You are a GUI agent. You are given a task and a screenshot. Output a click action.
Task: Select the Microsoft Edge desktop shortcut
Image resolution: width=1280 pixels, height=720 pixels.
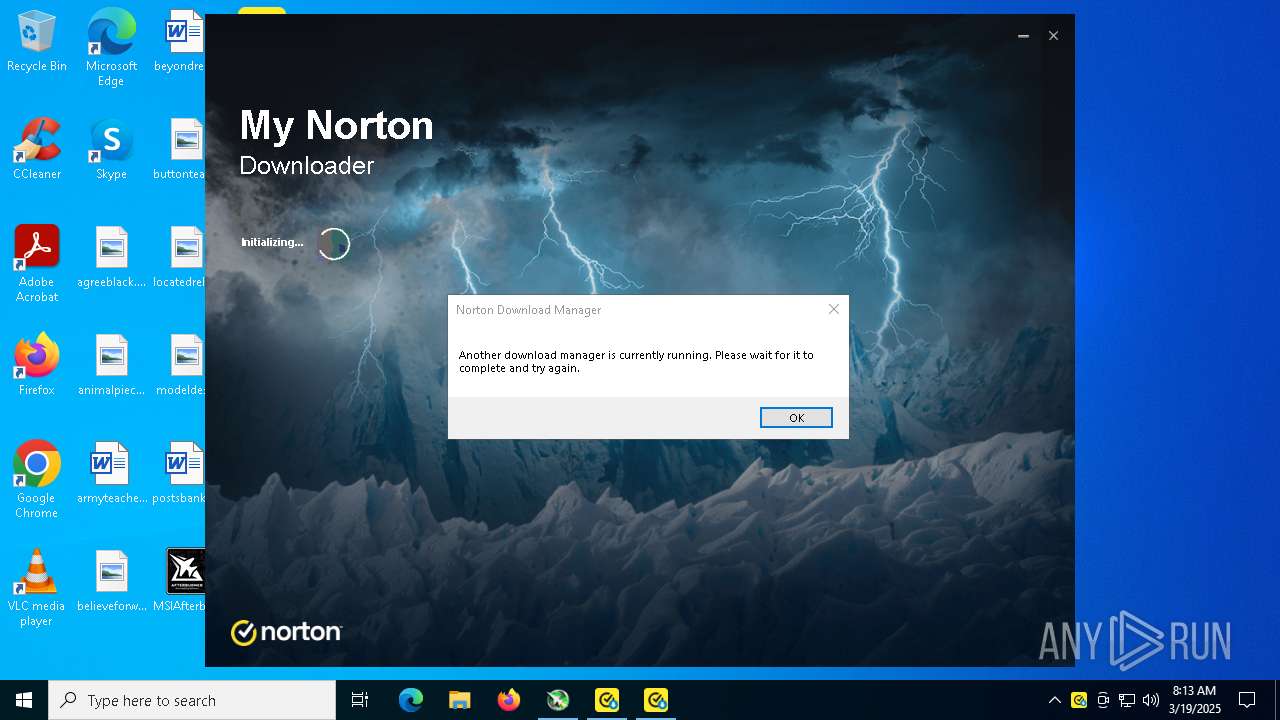(111, 48)
